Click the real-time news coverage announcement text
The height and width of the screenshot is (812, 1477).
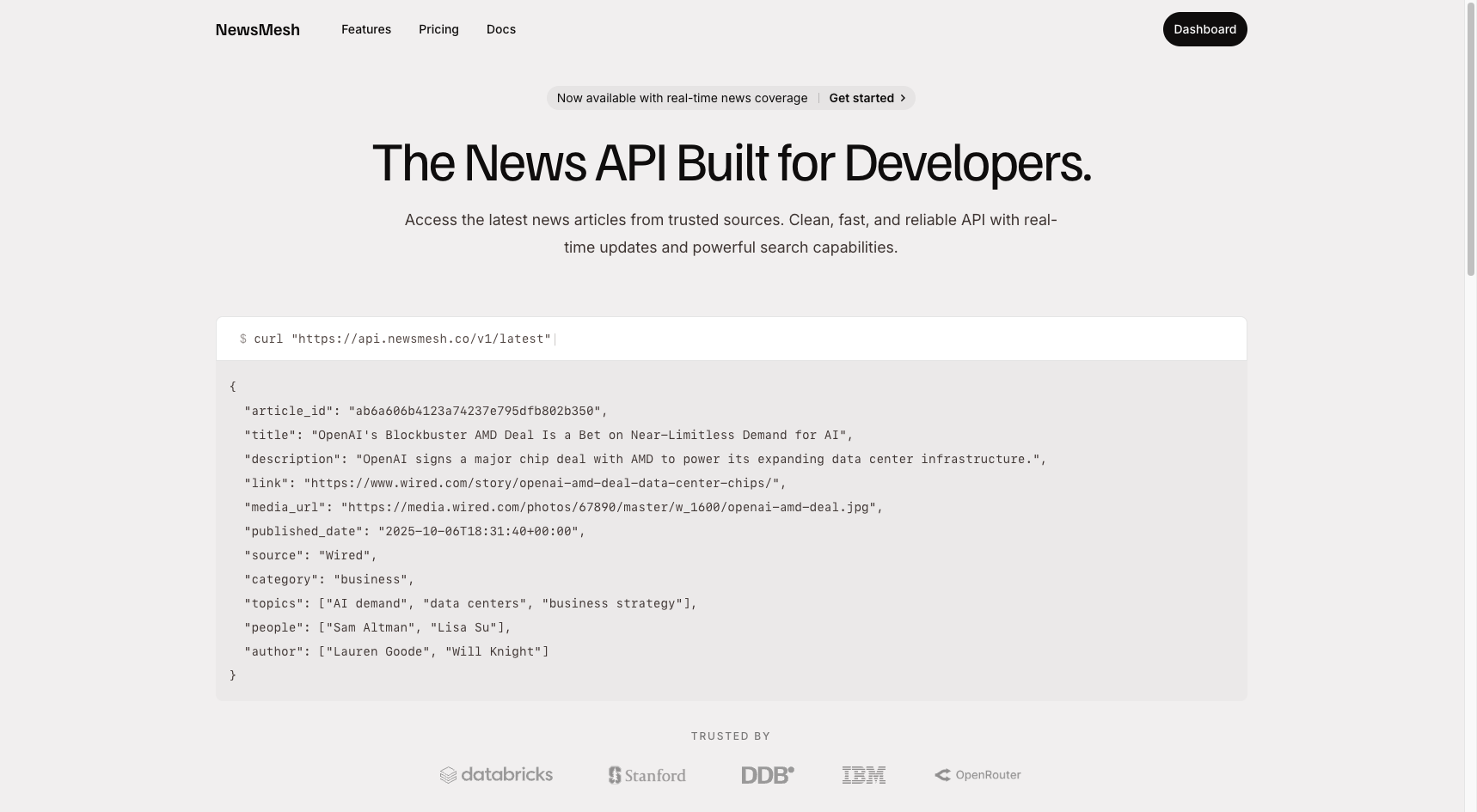coord(682,98)
